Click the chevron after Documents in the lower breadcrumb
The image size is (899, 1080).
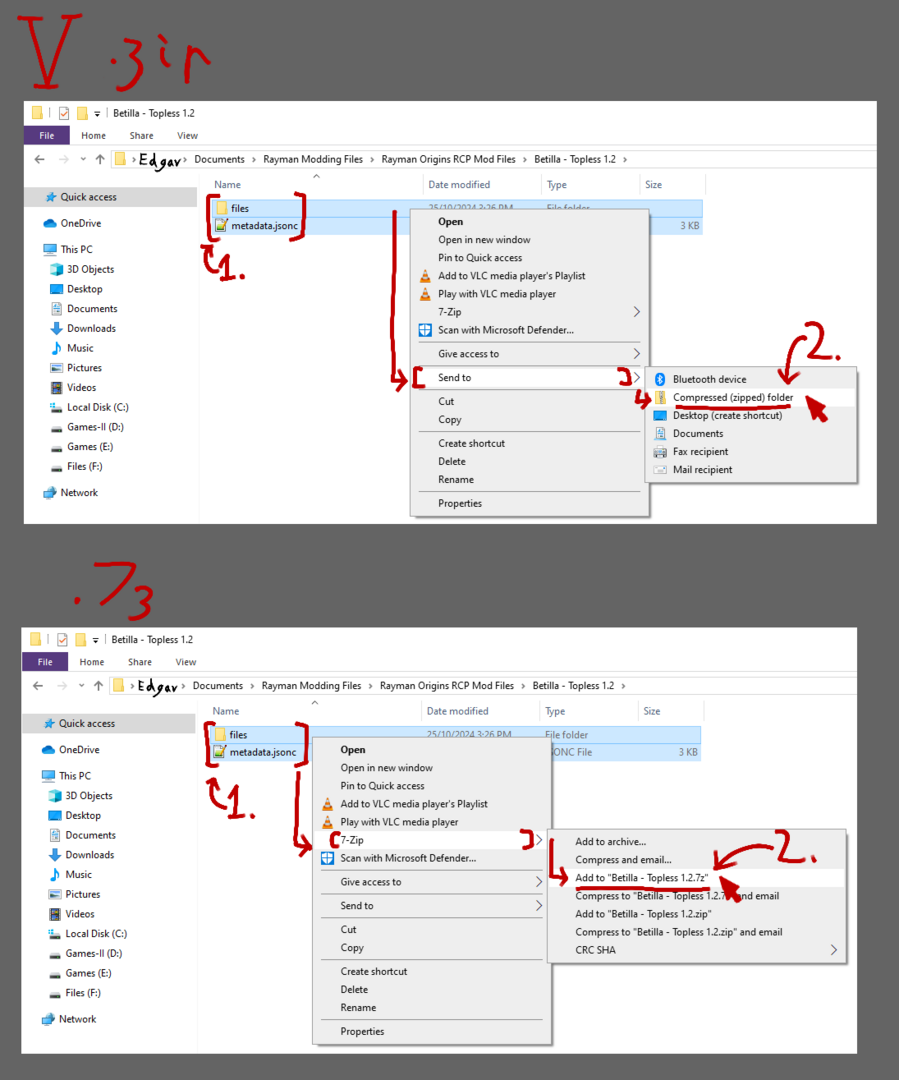tap(252, 686)
